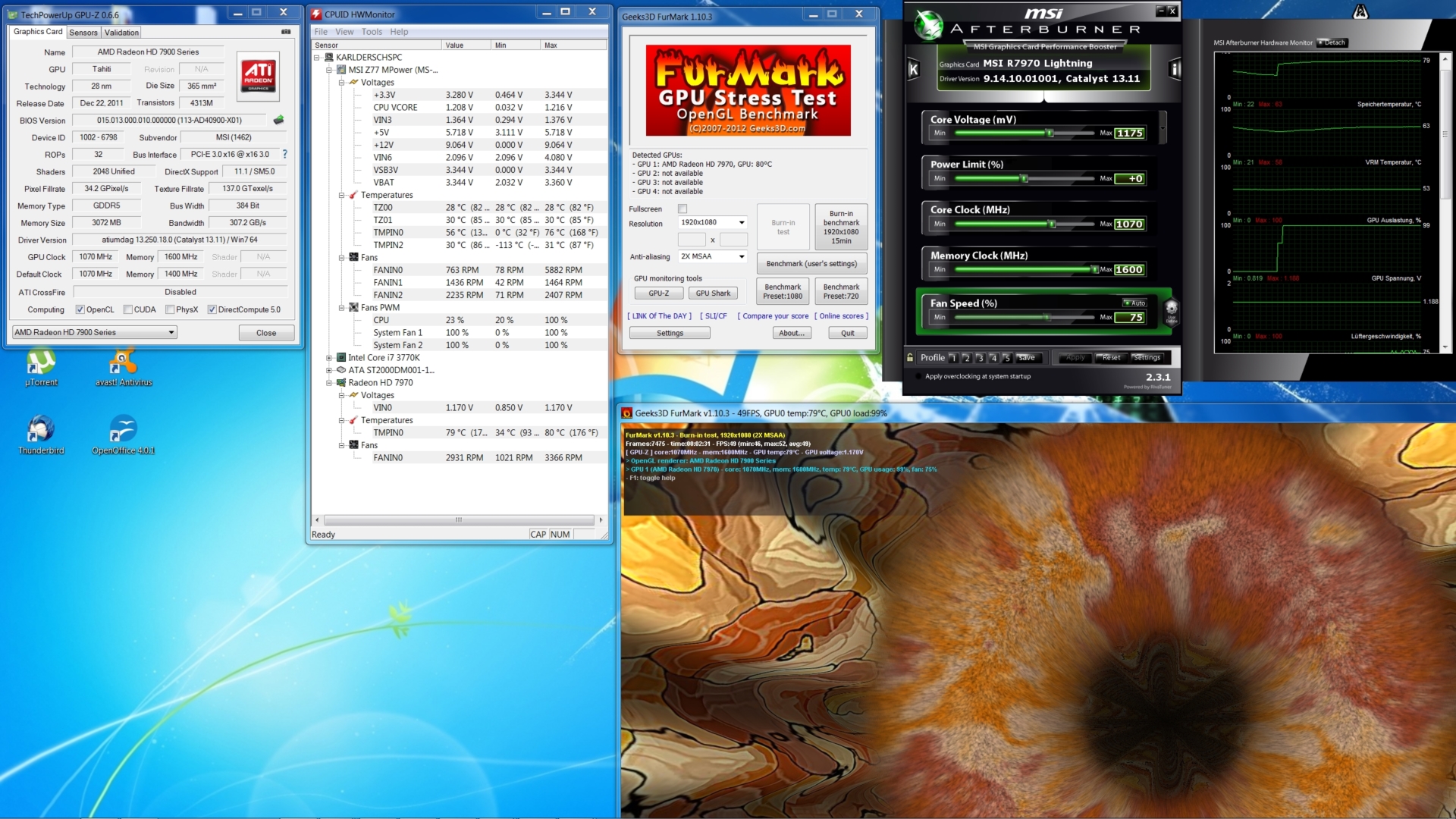Open the µTorrent desktop shortcut
1456x819 pixels.
point(41,367)
